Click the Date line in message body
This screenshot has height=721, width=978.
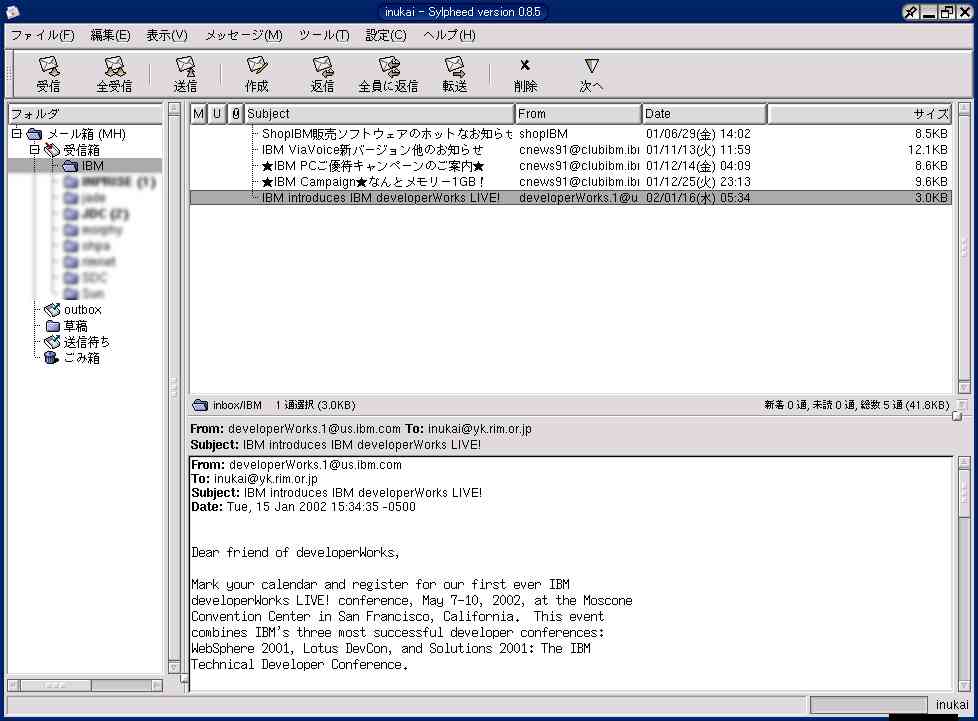[303, 507]
